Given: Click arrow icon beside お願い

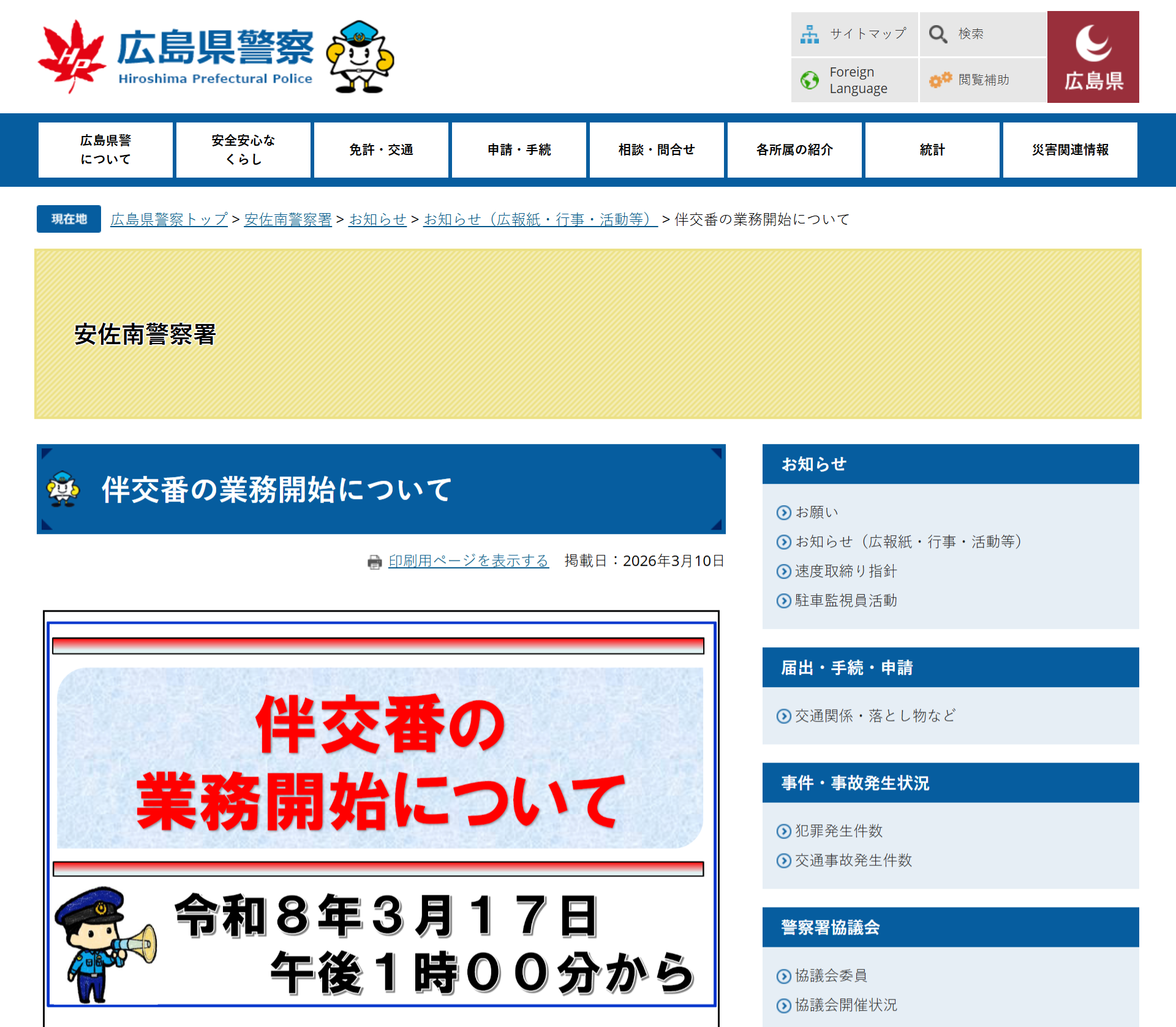Looking at the screenshot, I should [783, 513].
